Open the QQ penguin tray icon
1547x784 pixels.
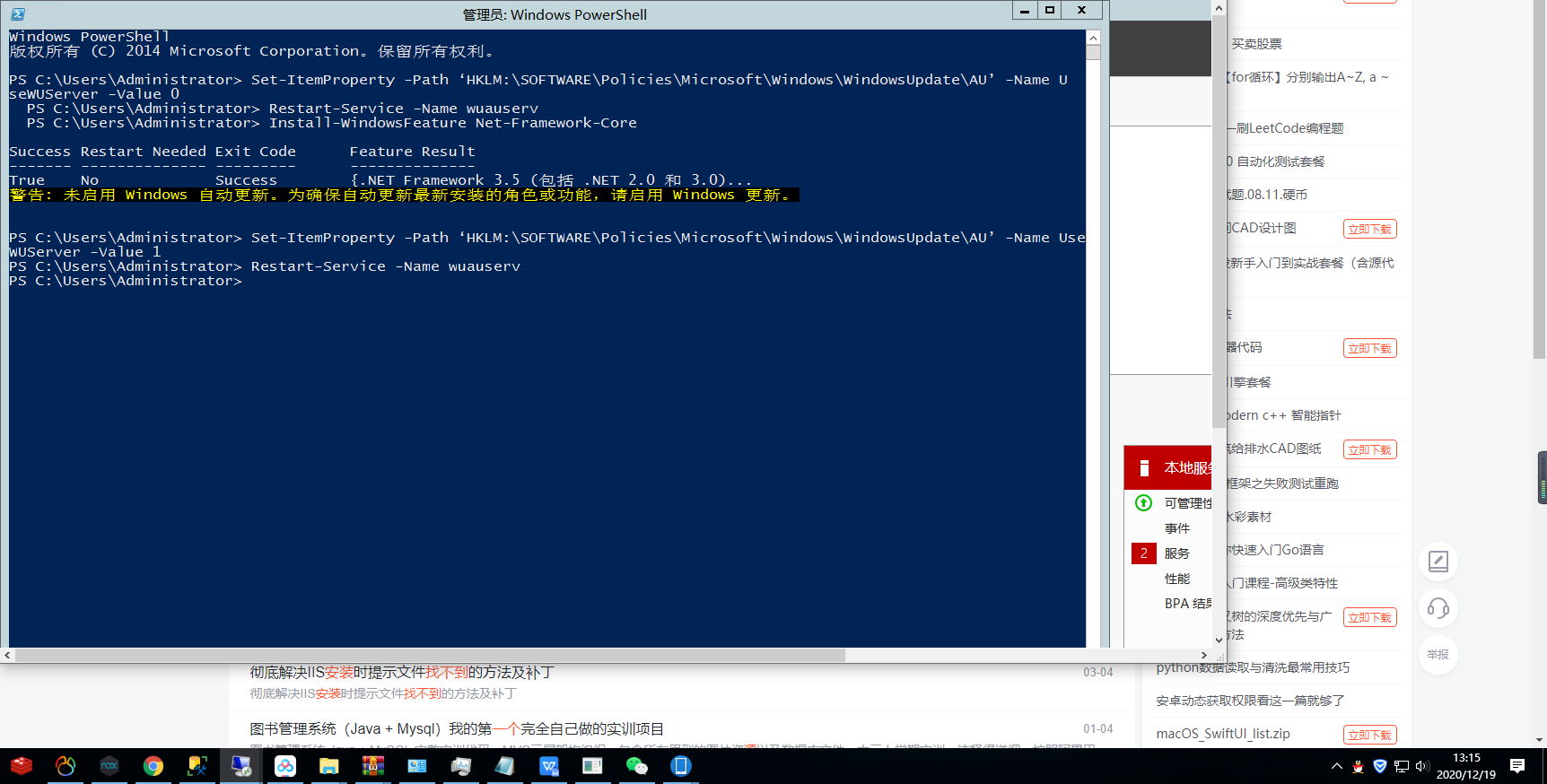(1359, 766)
